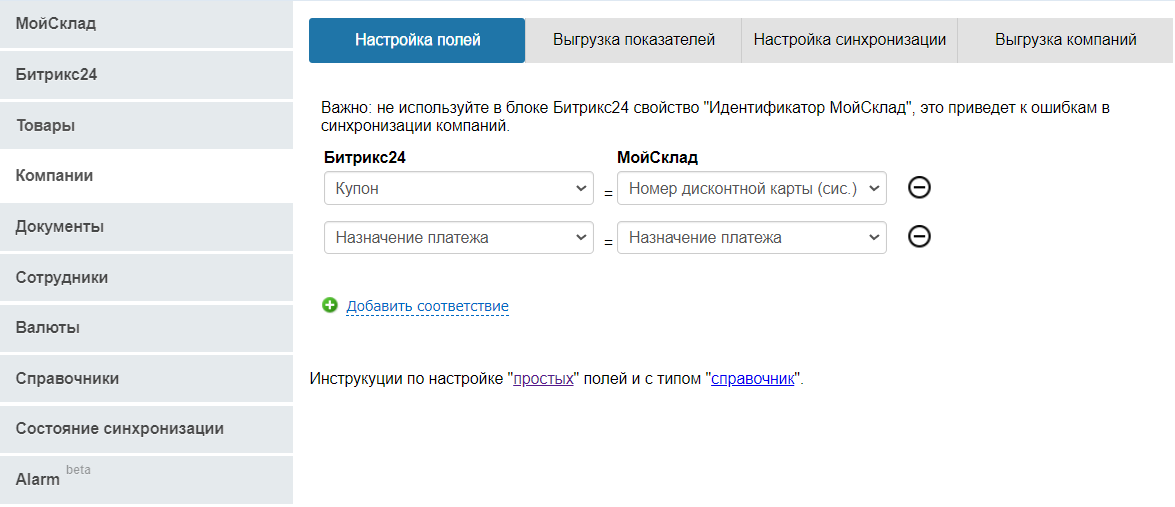Click the green plus icon for adding mapping
The height and width of the screenshot is (507, 1175).
(x=330, y=305)
